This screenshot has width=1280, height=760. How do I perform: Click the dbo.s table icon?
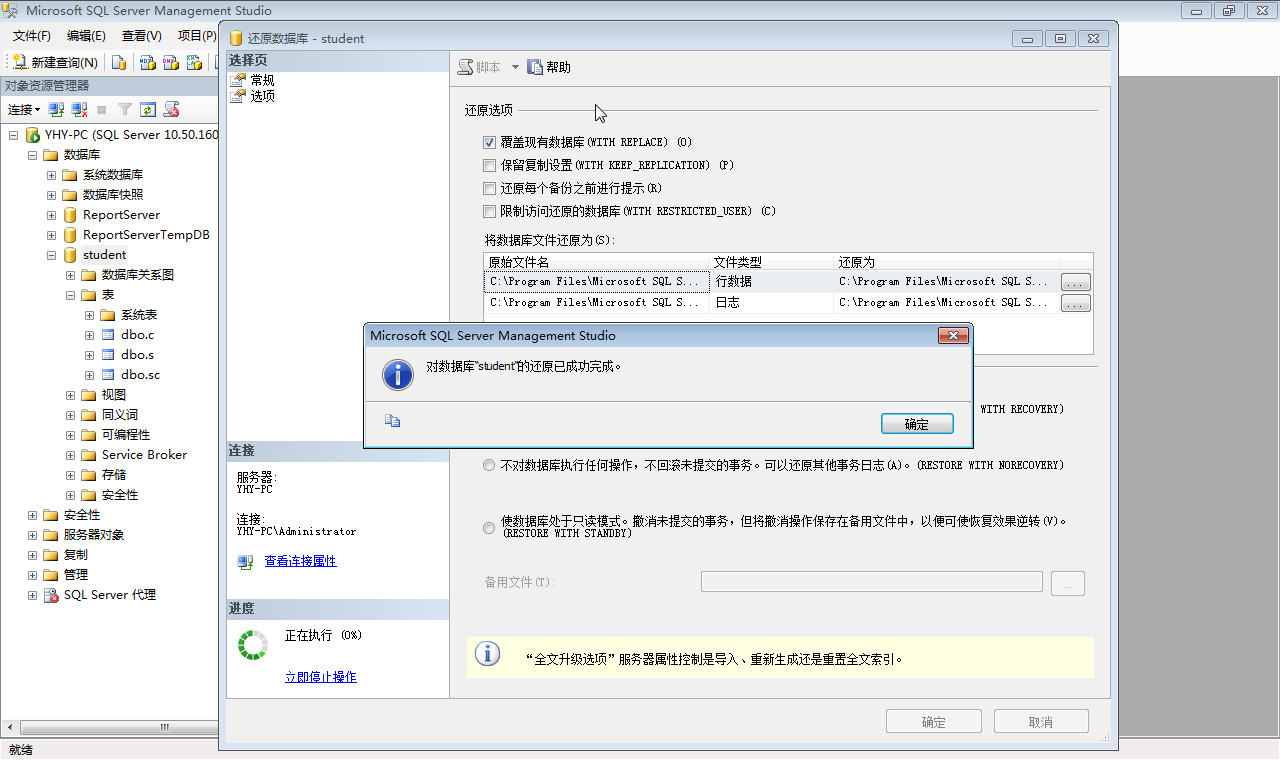click(108, 355)
